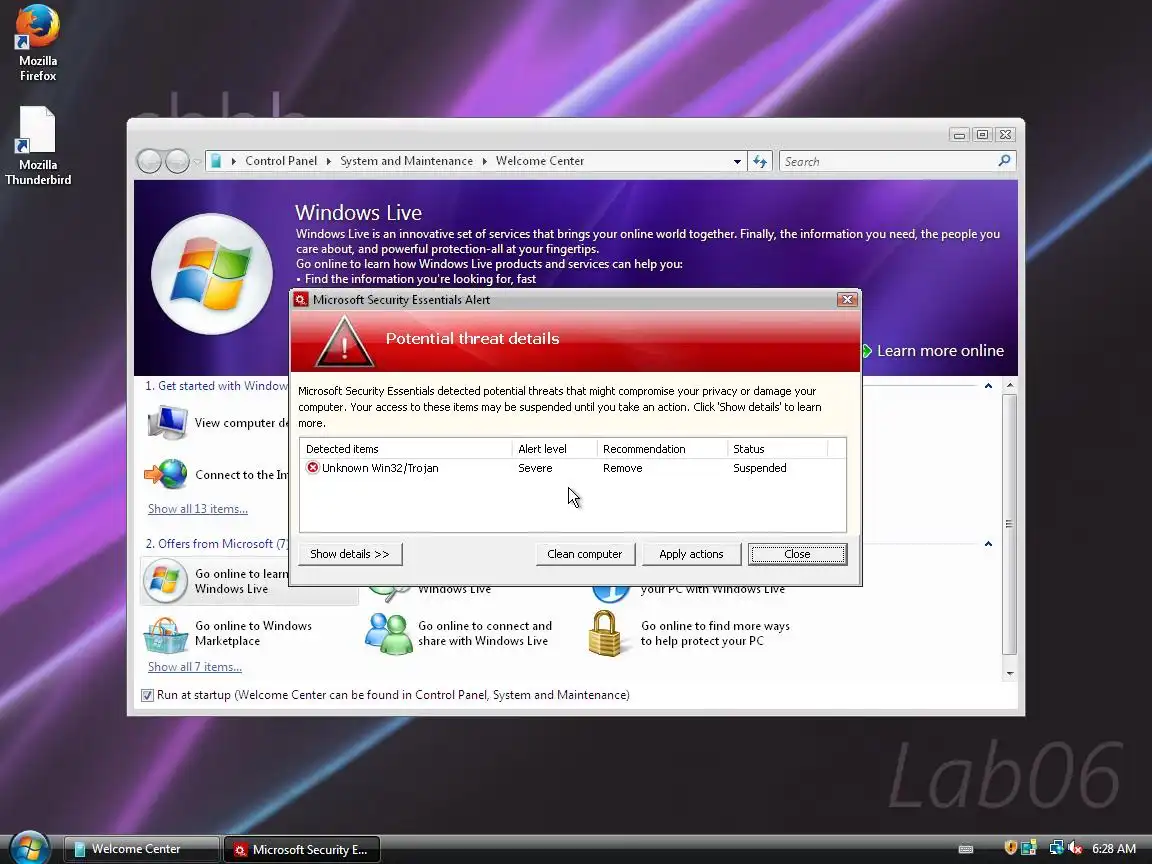Sort by the Alert level column header

click(x=554, y=449)
